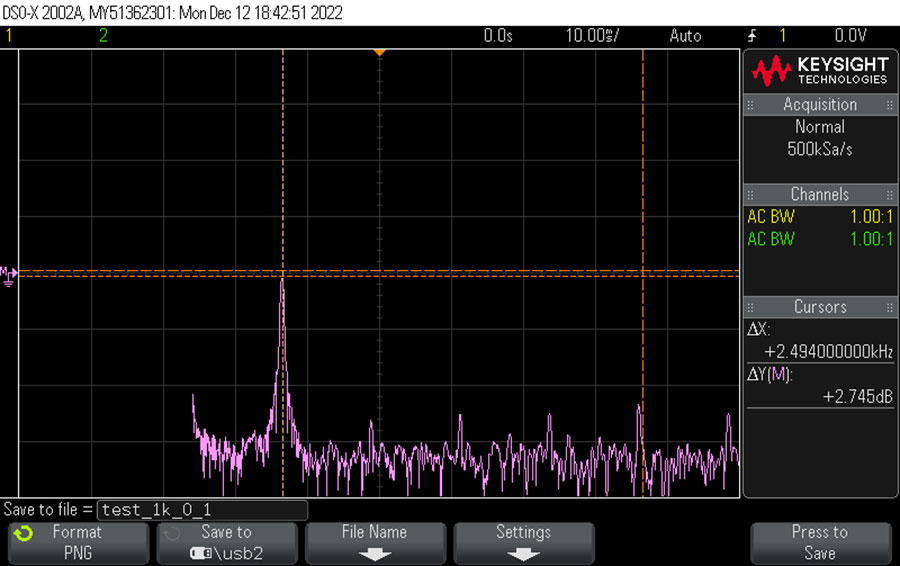Viewport: 900px width, 566px height.
Task: Click the ΔX +2.494 kHz cursor value
Action: 828,352
